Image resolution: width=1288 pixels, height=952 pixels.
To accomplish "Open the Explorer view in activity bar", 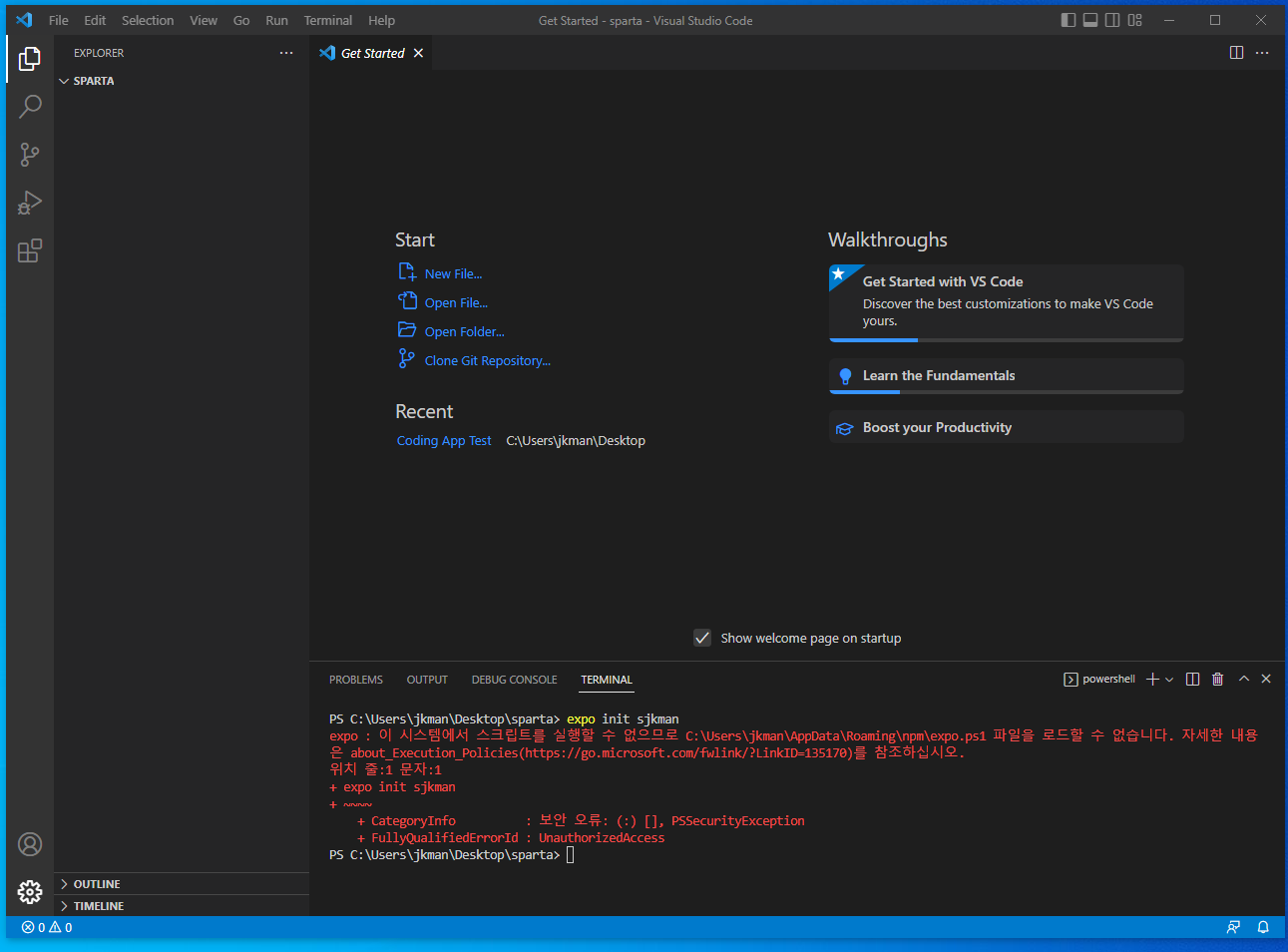I will point(30,59).
